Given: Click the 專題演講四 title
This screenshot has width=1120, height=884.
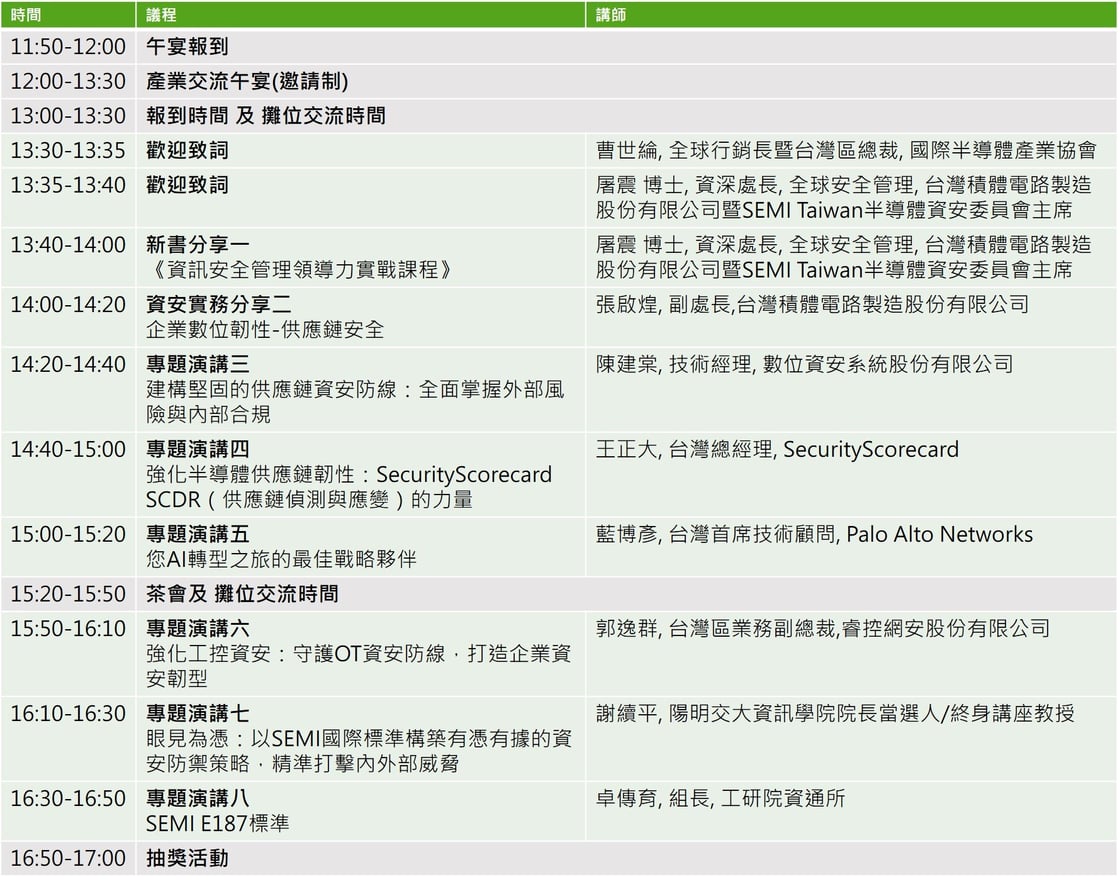Looking at the screenshot, I should coord(198,449).
